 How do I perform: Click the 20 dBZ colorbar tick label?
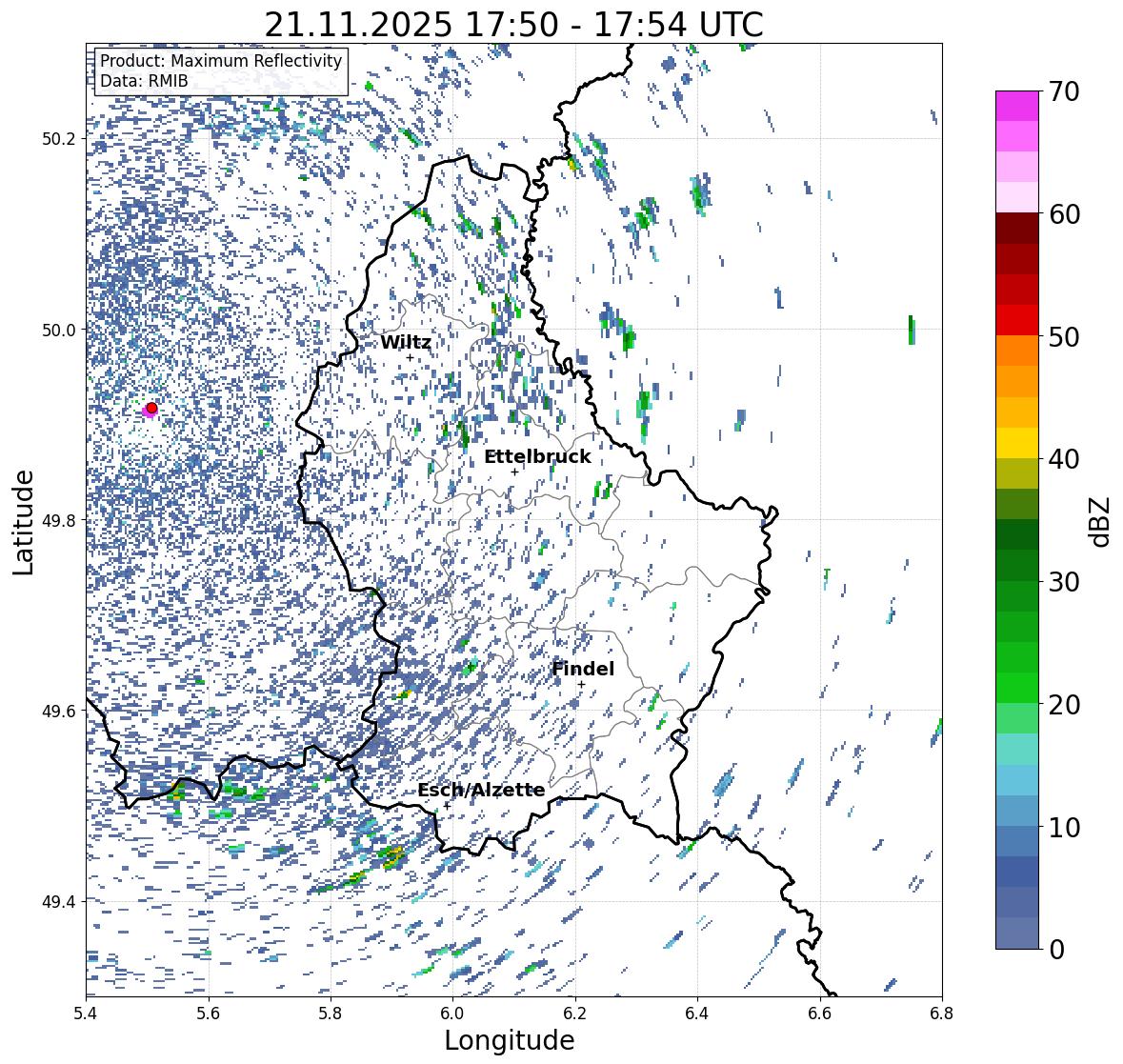(1063, 705)
